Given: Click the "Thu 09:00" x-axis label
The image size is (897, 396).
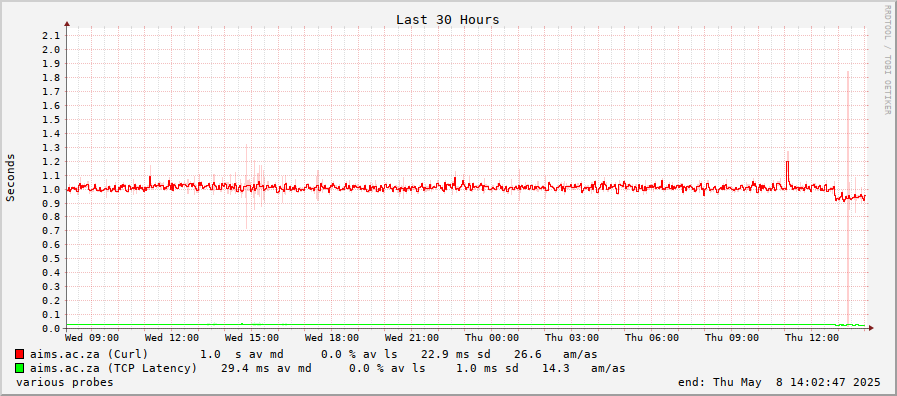Looking at the screenshot, I should [733, 338].
